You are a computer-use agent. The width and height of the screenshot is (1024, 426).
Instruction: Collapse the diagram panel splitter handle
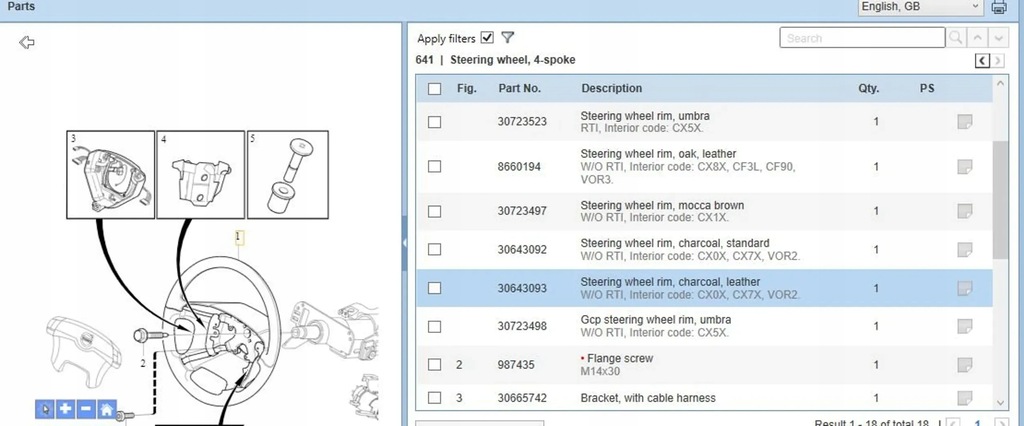404,242
